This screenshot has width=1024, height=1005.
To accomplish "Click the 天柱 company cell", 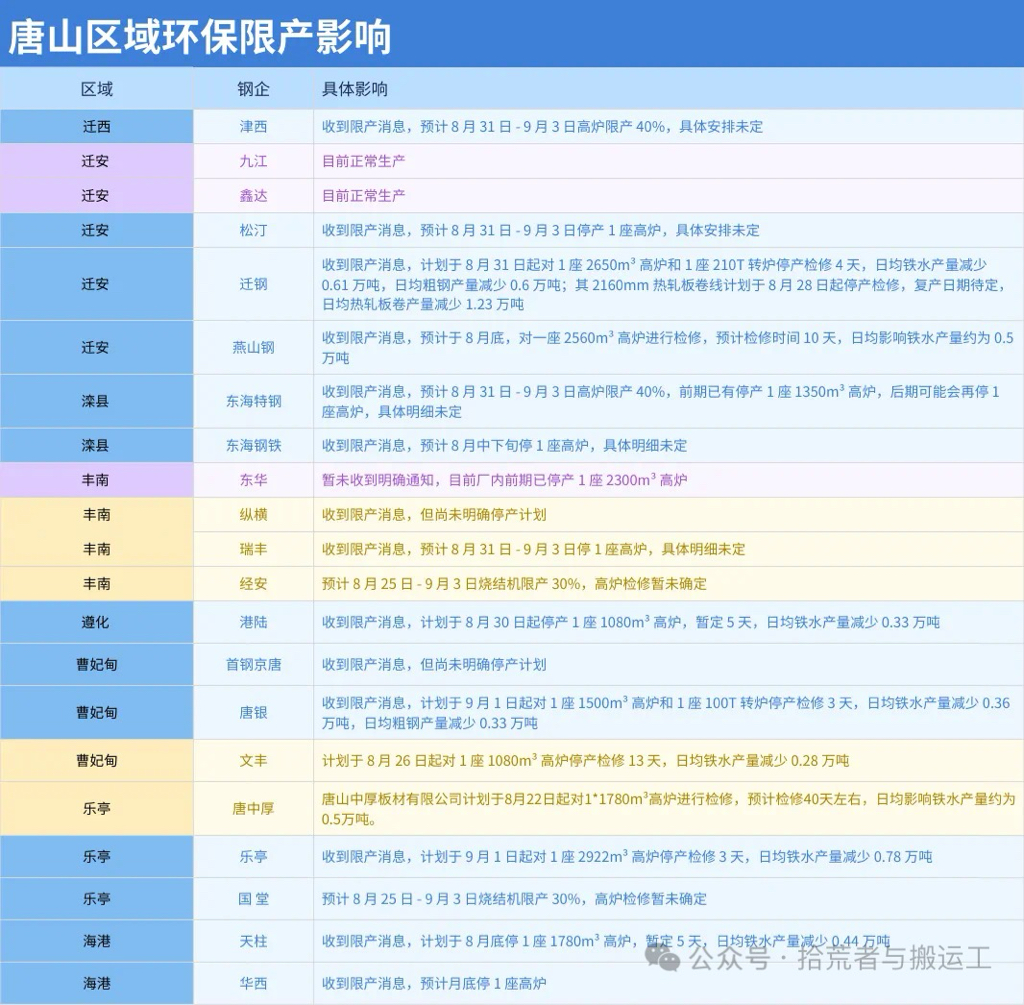I will pyautogui.click(x=253, y=942).
